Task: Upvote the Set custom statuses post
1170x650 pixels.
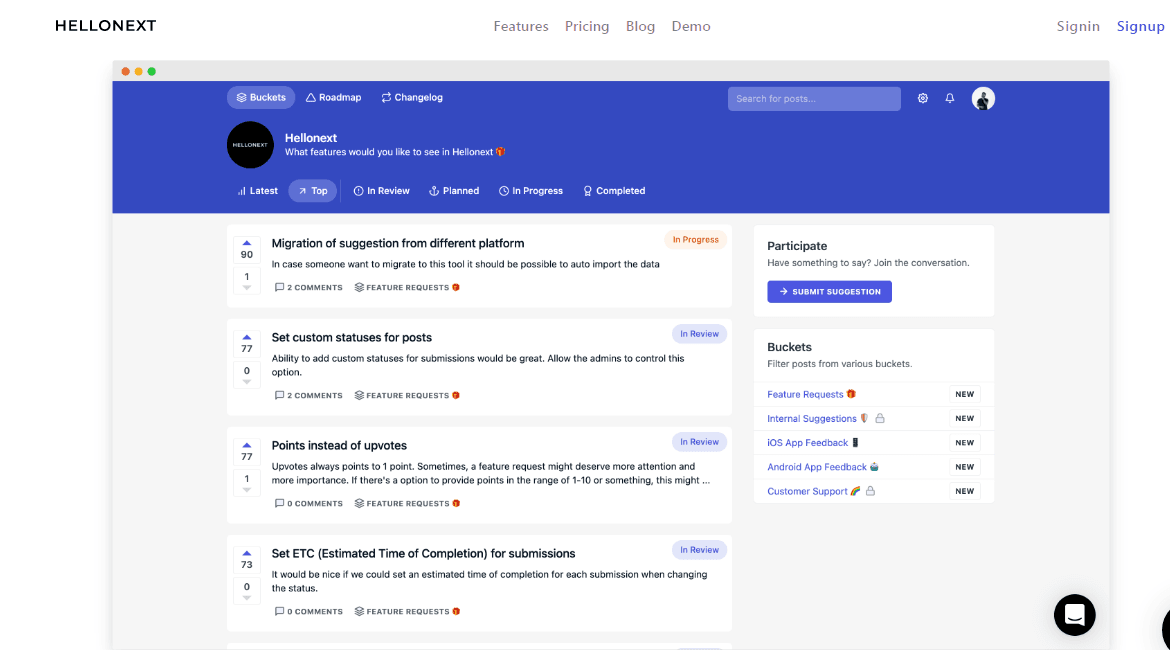Action: click(x=247, y=337)
